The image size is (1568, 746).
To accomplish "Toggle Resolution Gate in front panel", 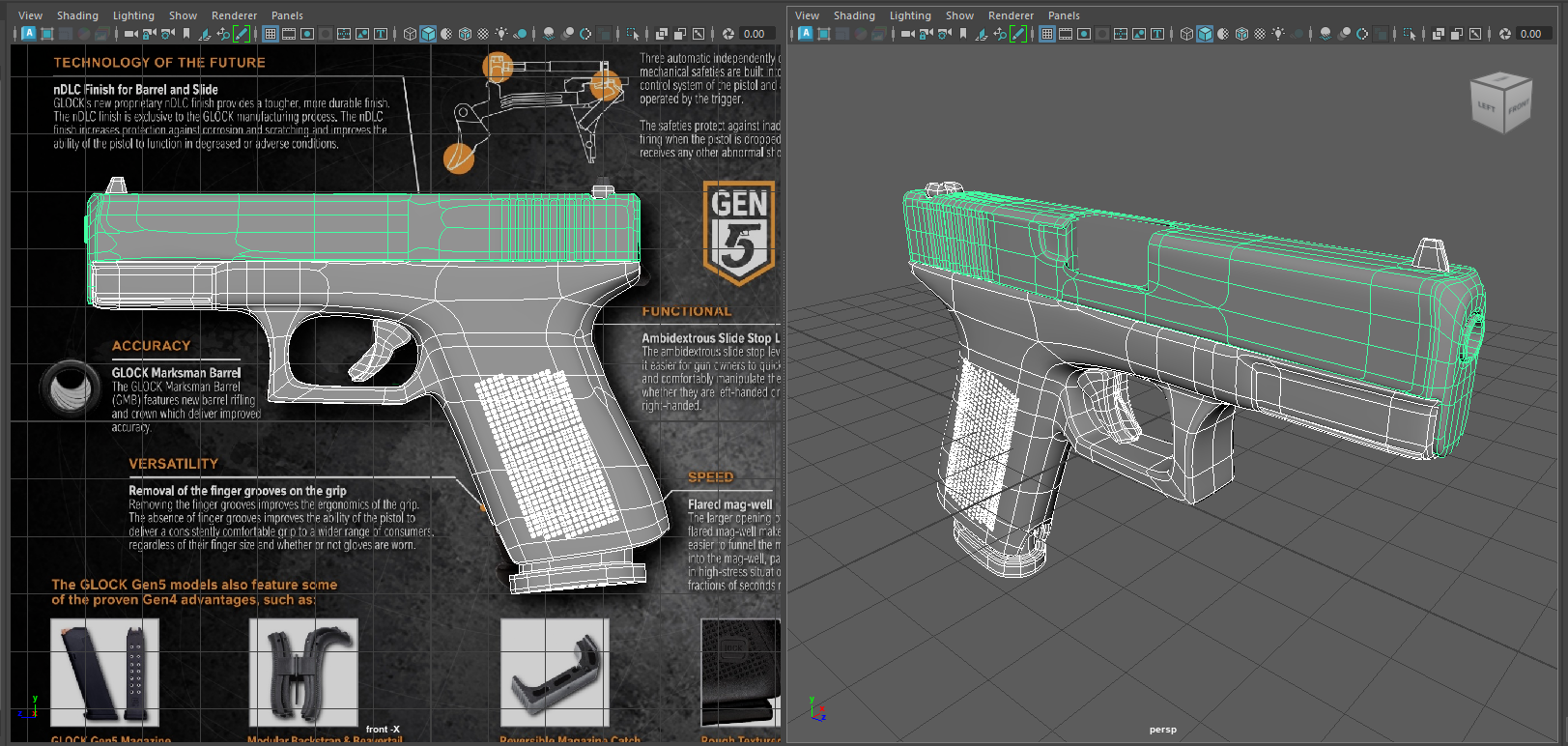I will [307, 34].
